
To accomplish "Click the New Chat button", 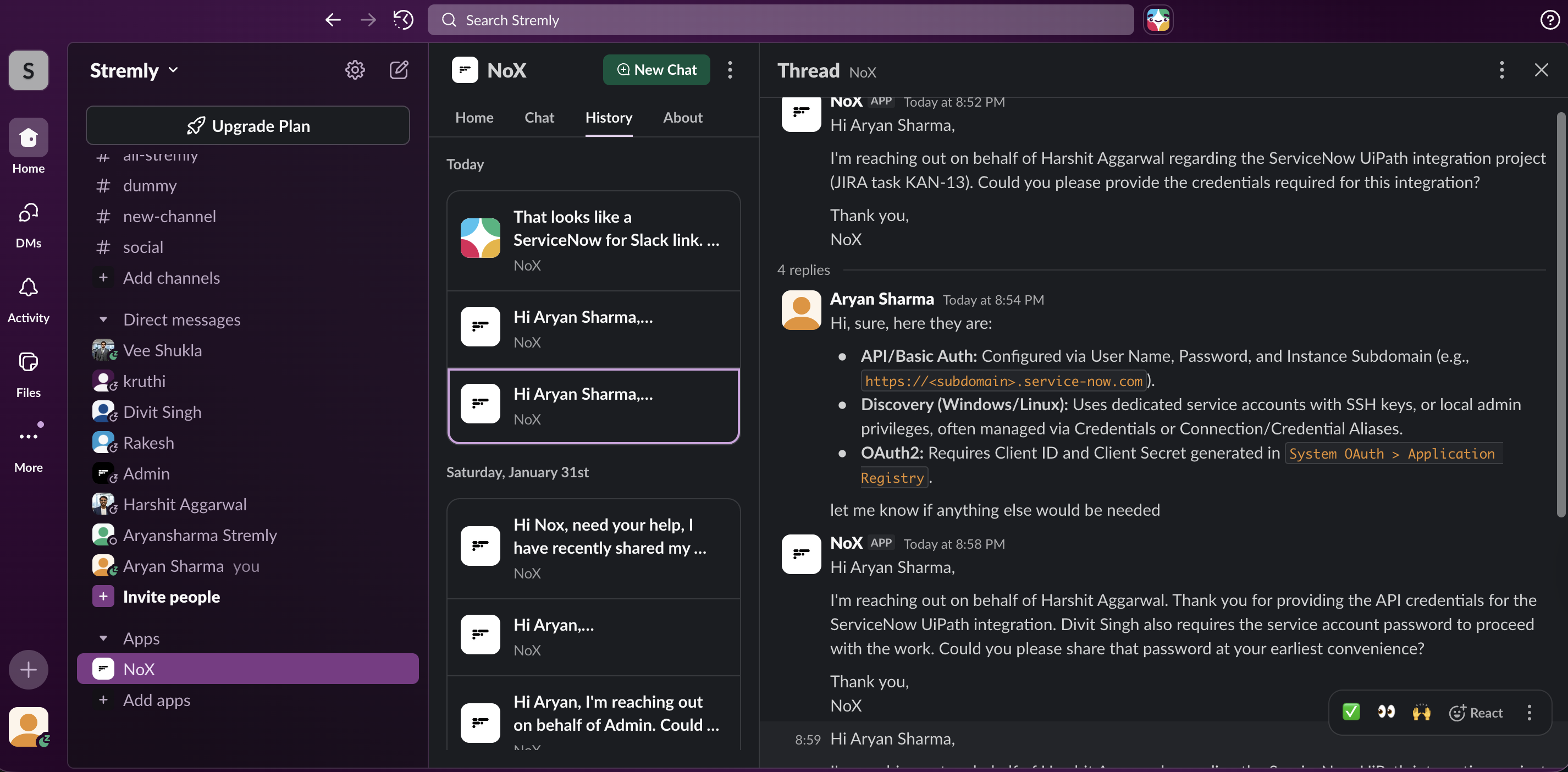I will 656,70.
